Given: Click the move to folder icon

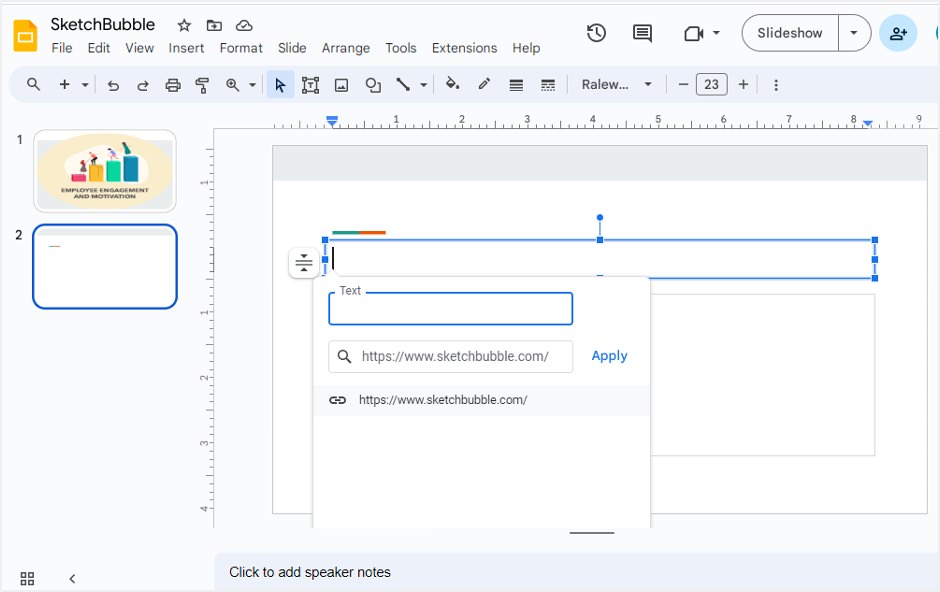Looking at the screenshot, I should (214, 25).
